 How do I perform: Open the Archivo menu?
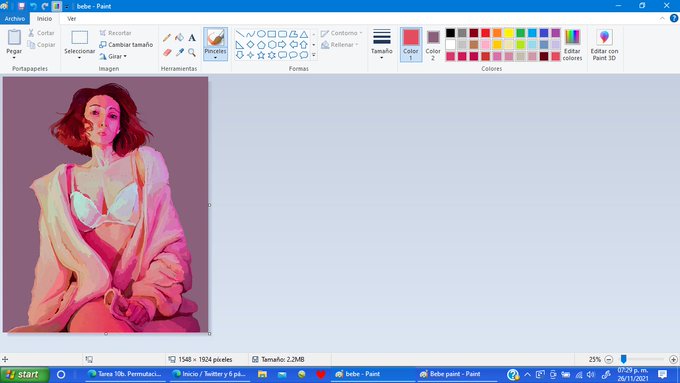tap(15, 19)
